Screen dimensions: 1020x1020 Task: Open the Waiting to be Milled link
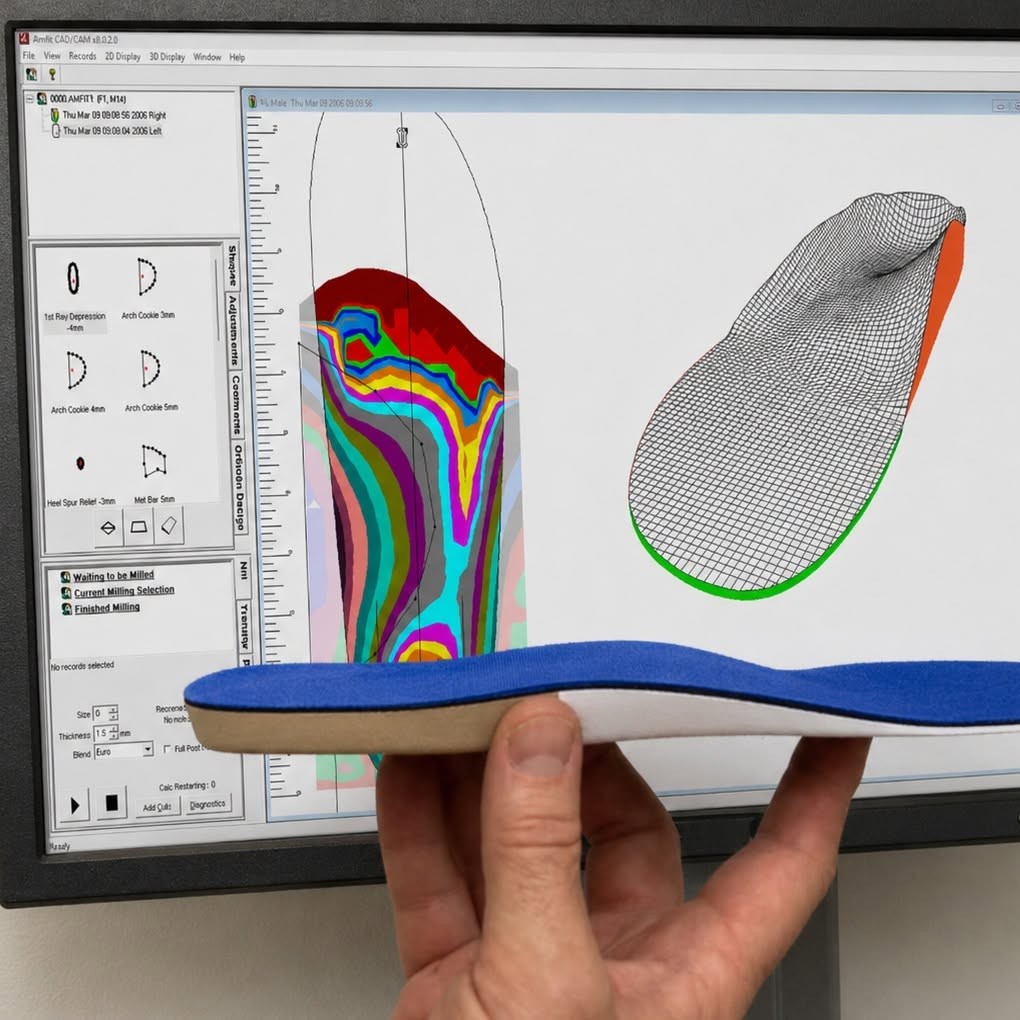pyautogui.click(x=113, y=576)
